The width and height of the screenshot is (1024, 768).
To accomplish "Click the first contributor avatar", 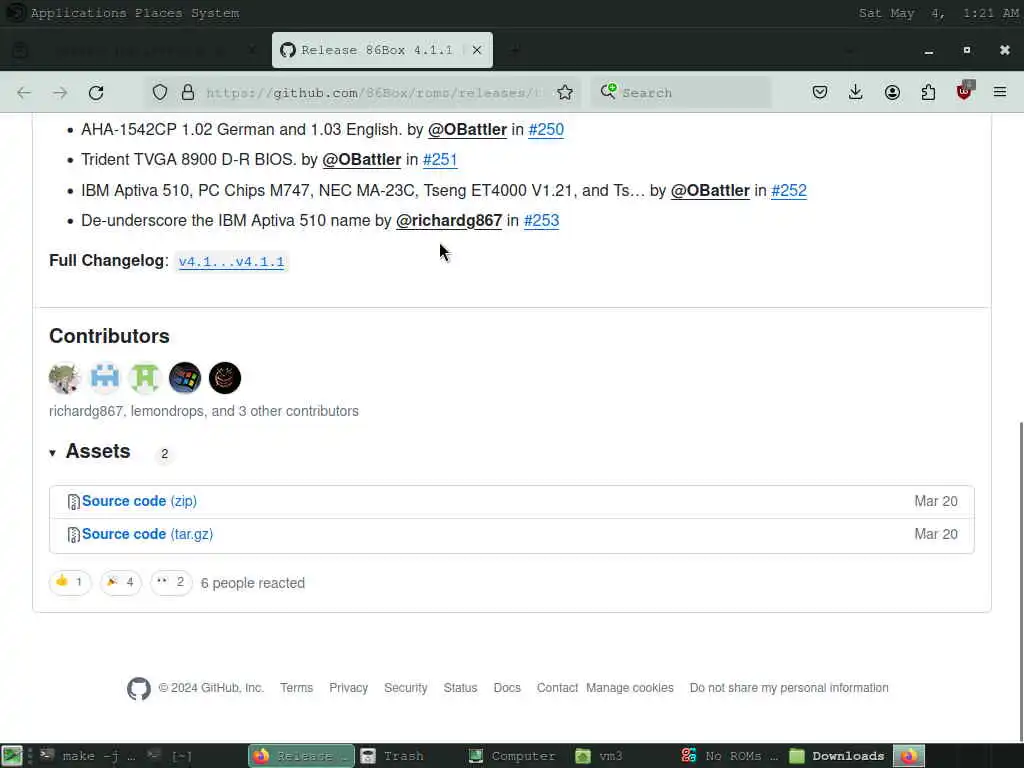I will click(65, 378).
